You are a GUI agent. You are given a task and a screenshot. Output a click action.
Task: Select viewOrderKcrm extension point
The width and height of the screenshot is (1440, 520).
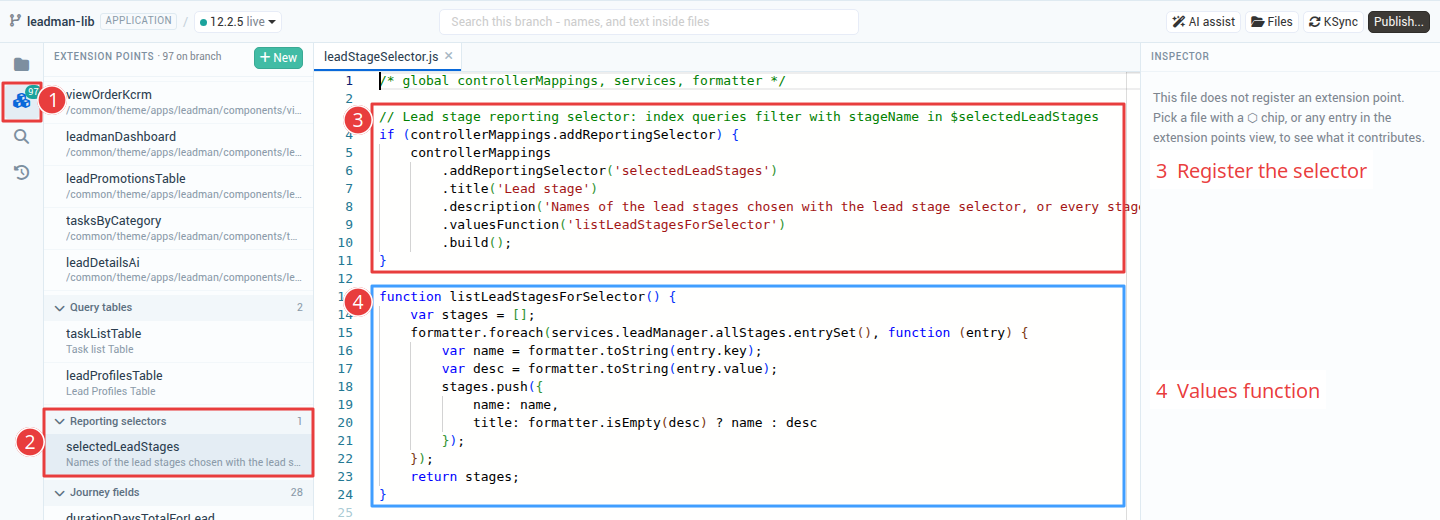[x=178, y=101]
